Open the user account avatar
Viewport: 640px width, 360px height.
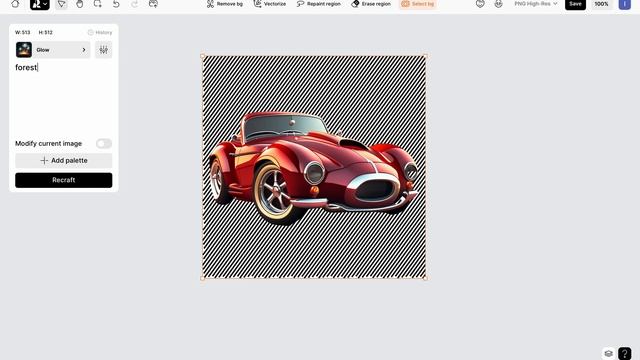(624, 4)
